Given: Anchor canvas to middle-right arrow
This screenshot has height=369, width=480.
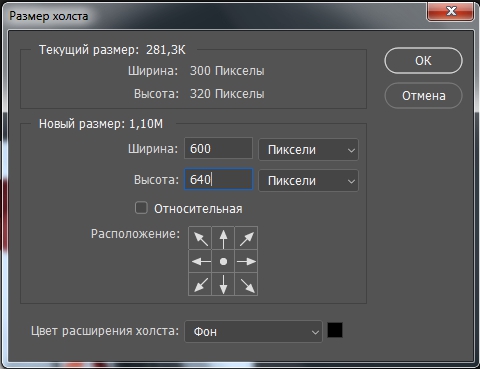Looking at the screenshot, I should click(x=246, y=261).
